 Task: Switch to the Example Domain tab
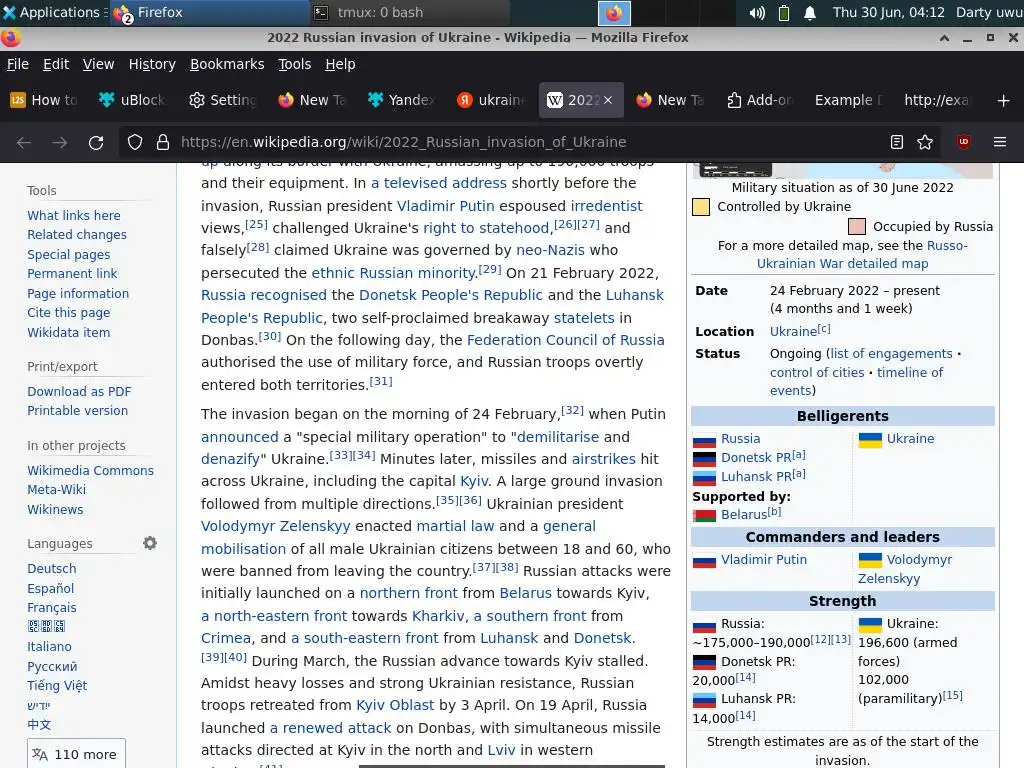848,100
